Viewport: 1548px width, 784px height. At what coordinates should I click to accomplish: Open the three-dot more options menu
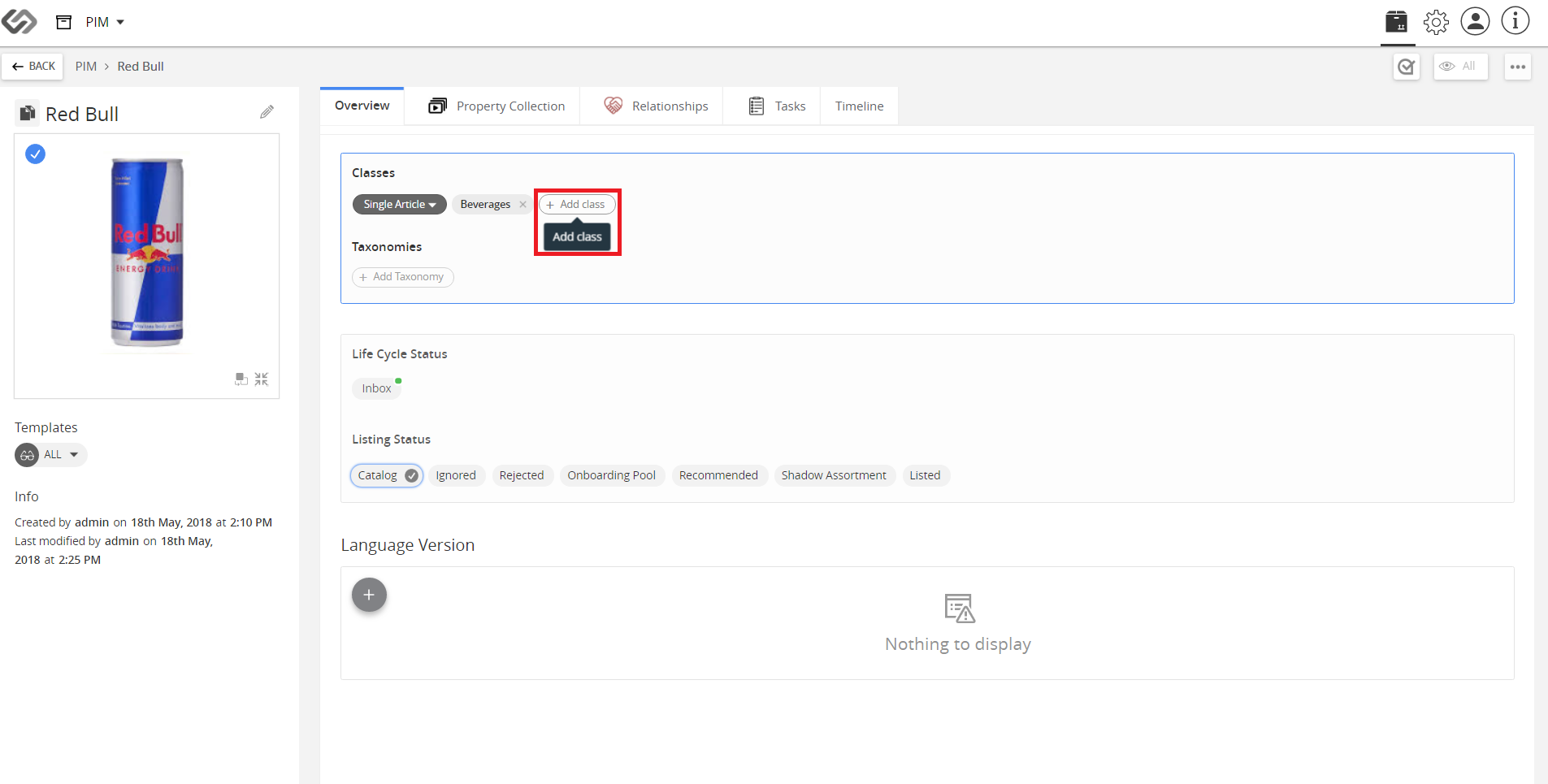pyautogui.click(x=1518, y=67)
